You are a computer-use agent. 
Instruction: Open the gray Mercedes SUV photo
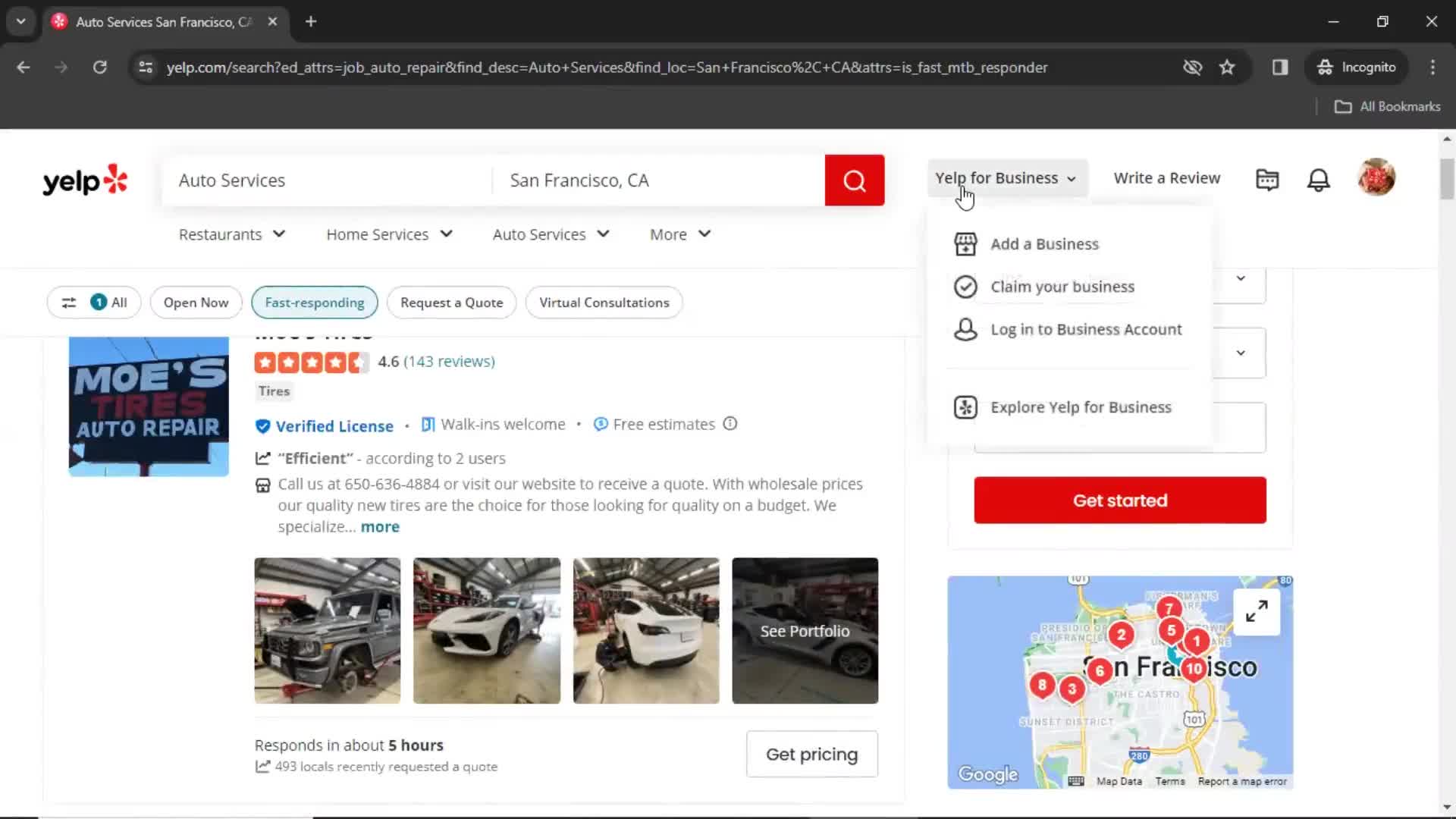[327, 631]
